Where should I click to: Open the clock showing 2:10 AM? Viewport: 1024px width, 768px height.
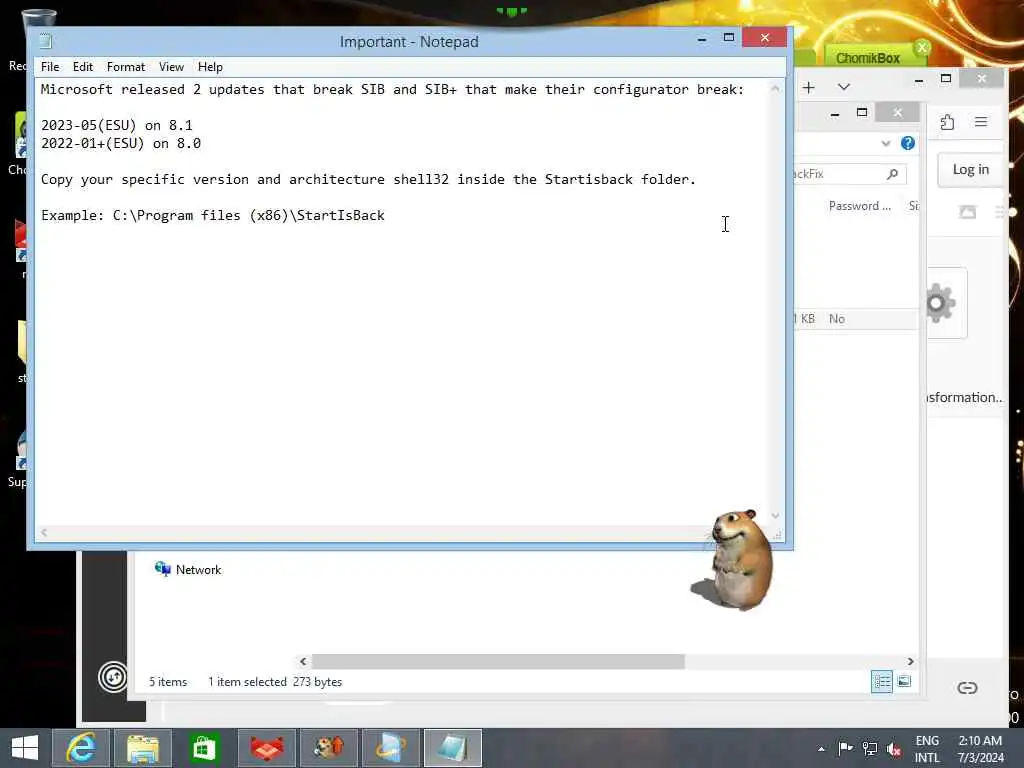[980, 749]
